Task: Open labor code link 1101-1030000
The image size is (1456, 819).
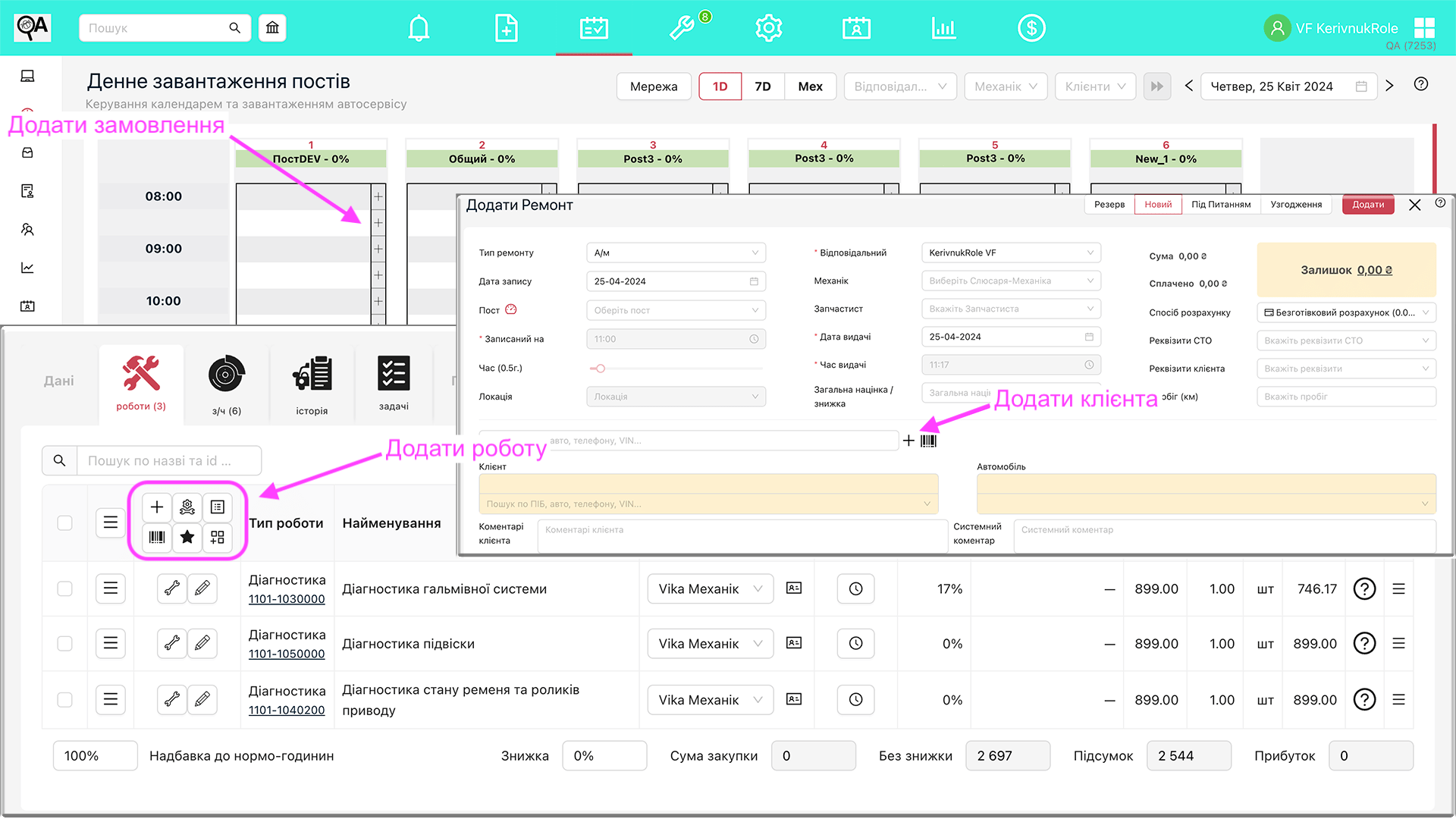Action: click(x=287, y=599)
